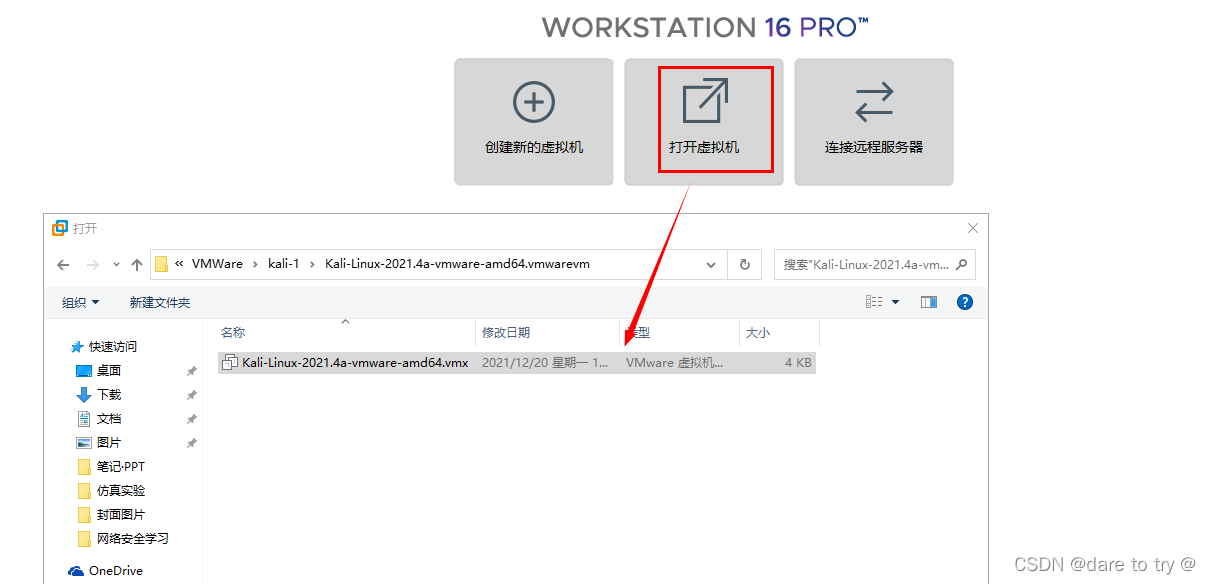
Task: Click kali-1 in the address breadcrumb
Action: [284, 264]
